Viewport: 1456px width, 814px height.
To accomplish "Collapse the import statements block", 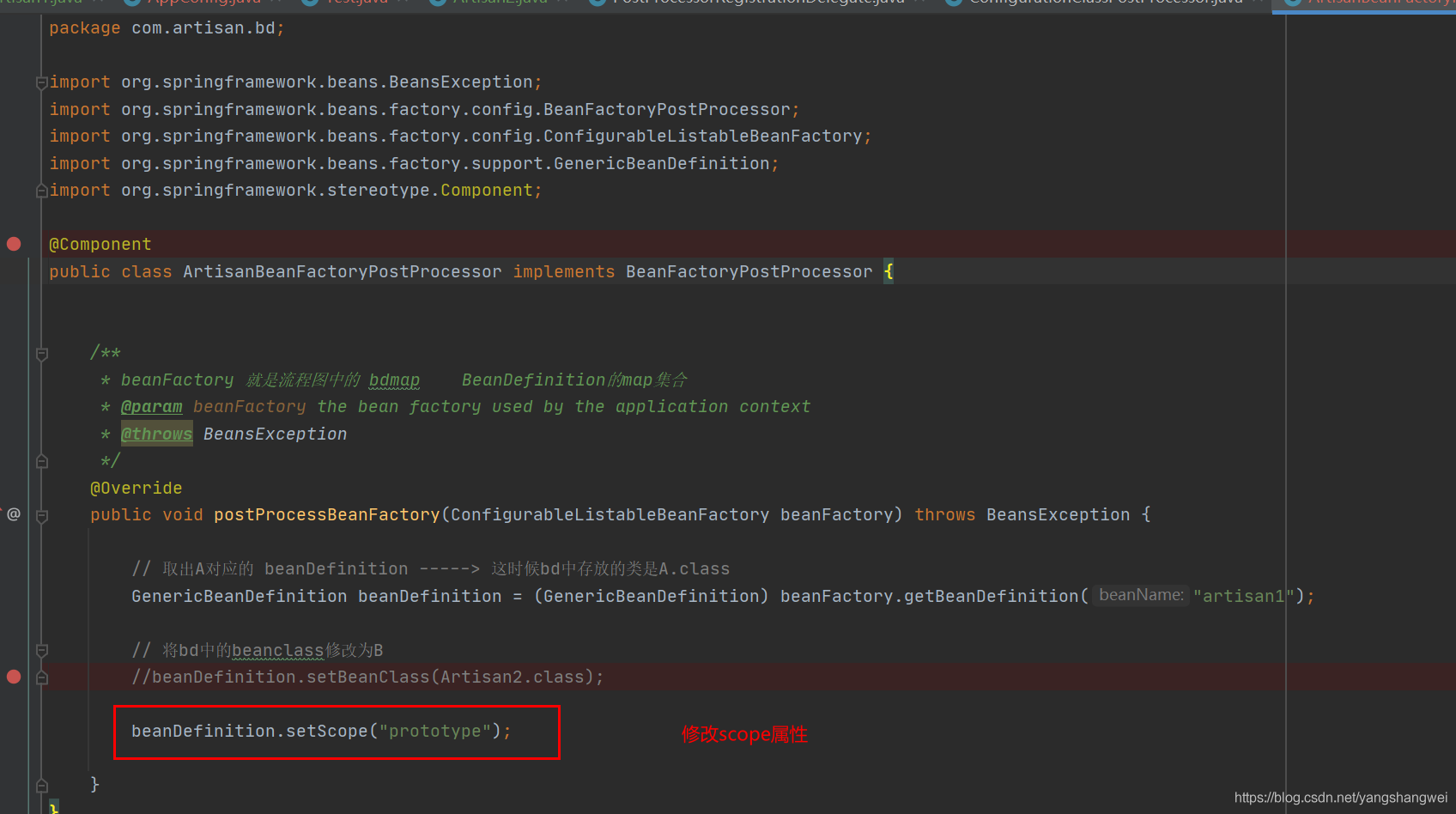I will pos(41,82).
